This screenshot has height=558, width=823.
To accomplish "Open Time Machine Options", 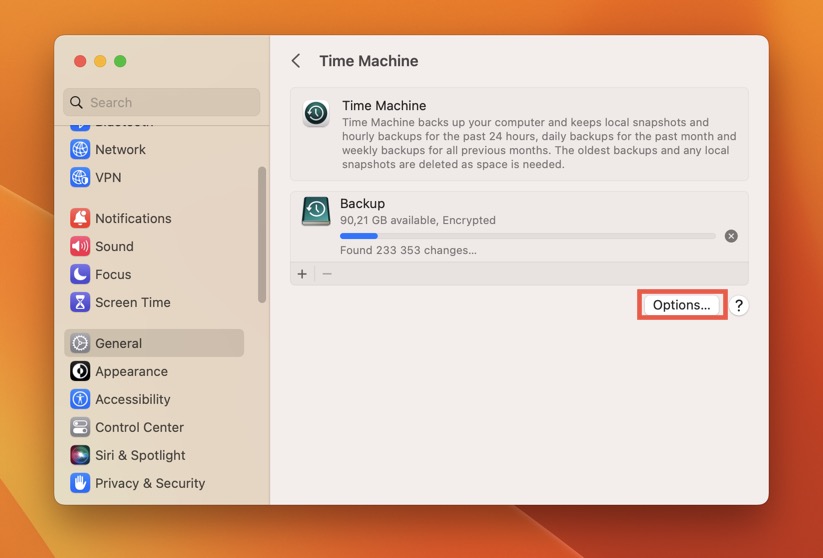I will [x=681, y=305].
